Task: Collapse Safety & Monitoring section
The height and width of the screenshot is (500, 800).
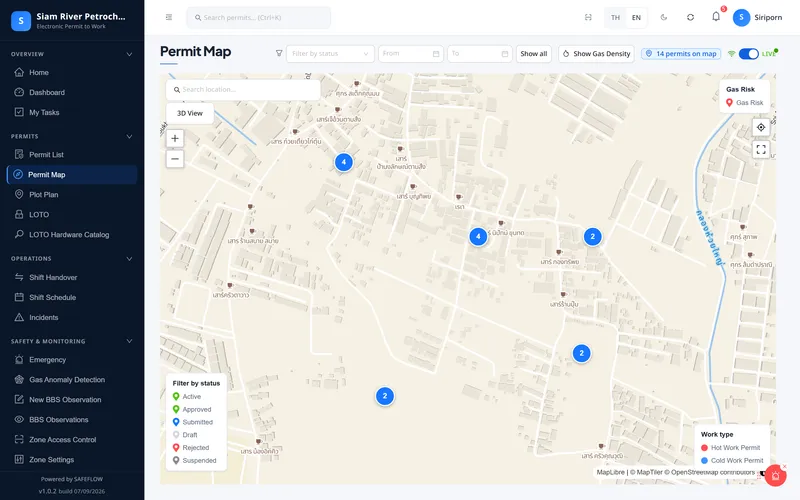Action: (129, 341)
